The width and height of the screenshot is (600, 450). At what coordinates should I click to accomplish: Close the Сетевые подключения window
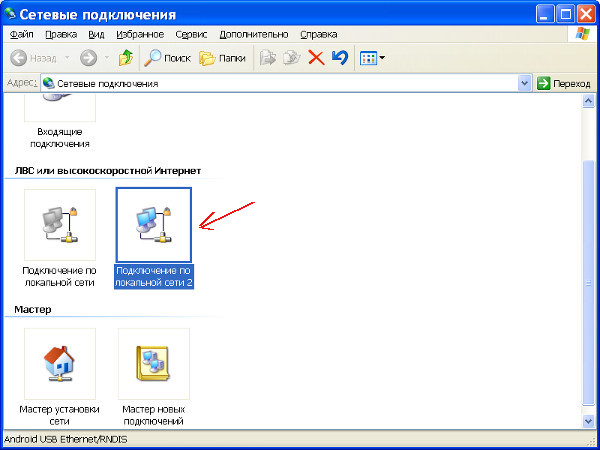[586, 15]
